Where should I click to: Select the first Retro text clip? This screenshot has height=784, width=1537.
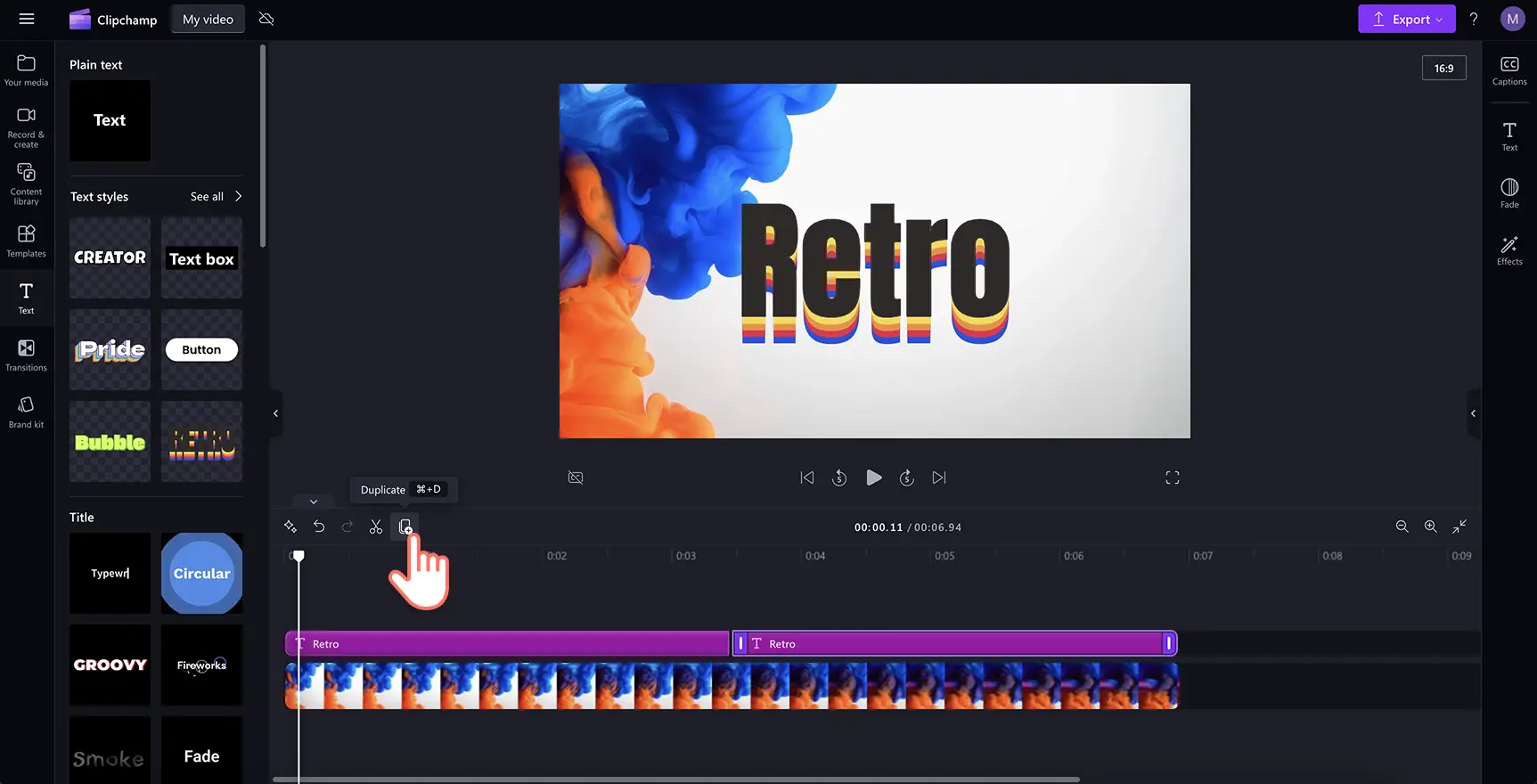(507, 643)
